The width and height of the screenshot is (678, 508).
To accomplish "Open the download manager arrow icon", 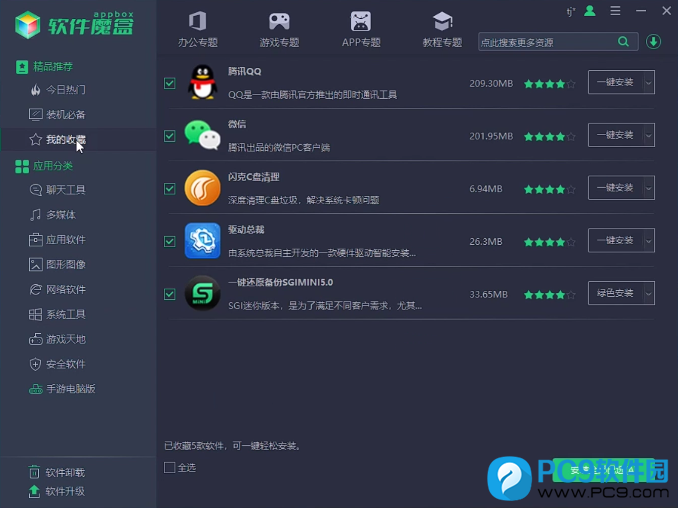I will coord(653,42).
